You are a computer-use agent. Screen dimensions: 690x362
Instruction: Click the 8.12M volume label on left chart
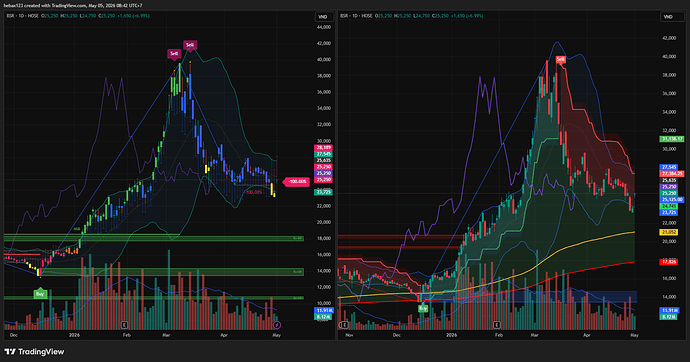coord(323,317)
